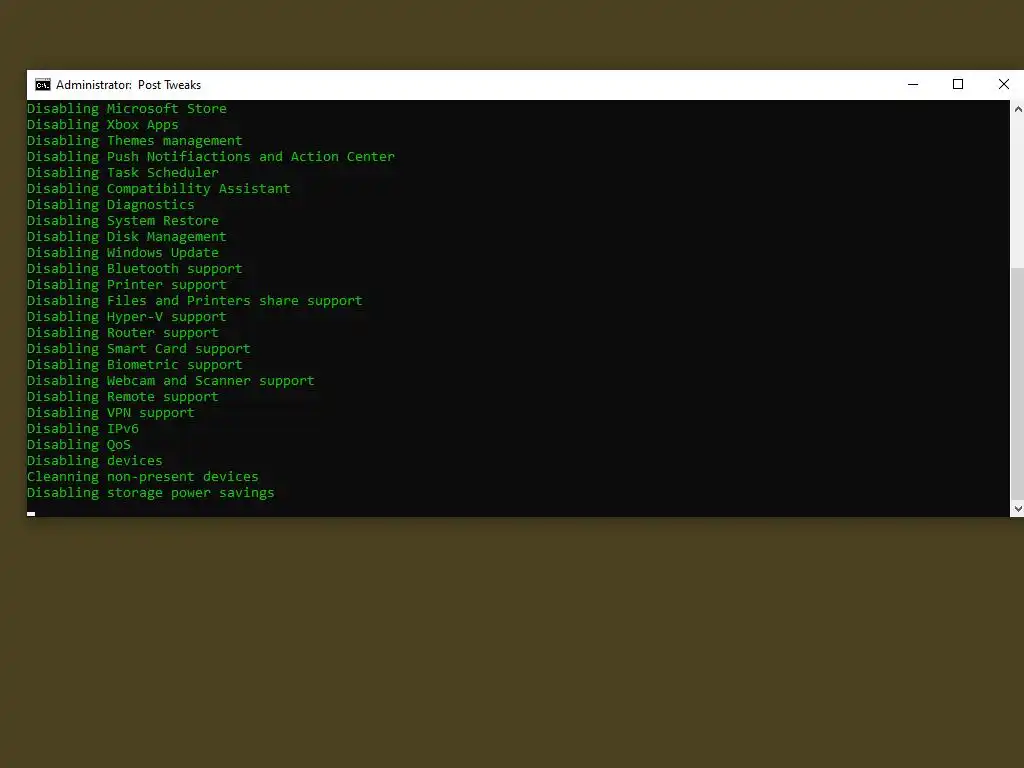Click the 'Disabling Compatibility Assistant' line
The width and height of the screenshot is (1024, 768).
click(x=159, y=189)
